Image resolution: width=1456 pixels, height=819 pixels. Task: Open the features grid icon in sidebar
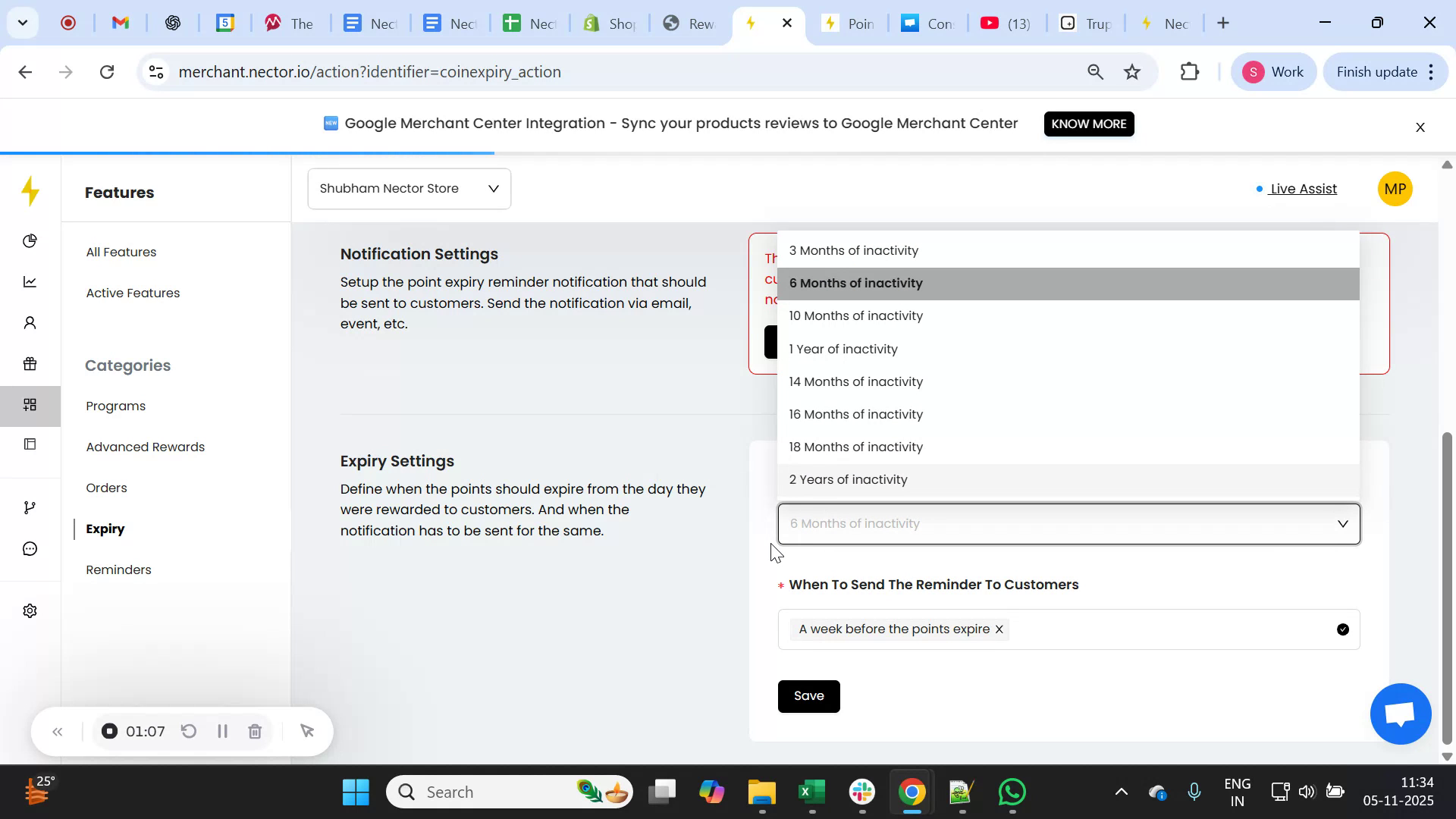click(30, 405)
